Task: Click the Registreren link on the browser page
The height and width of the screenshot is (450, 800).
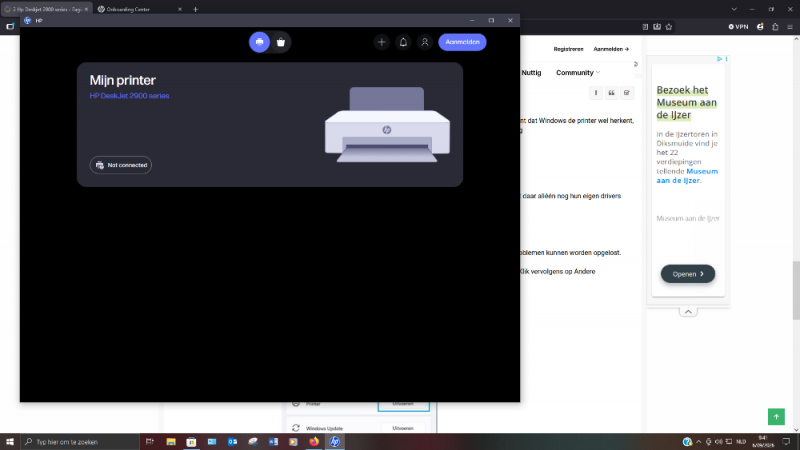Action: (x=568, y=49)
